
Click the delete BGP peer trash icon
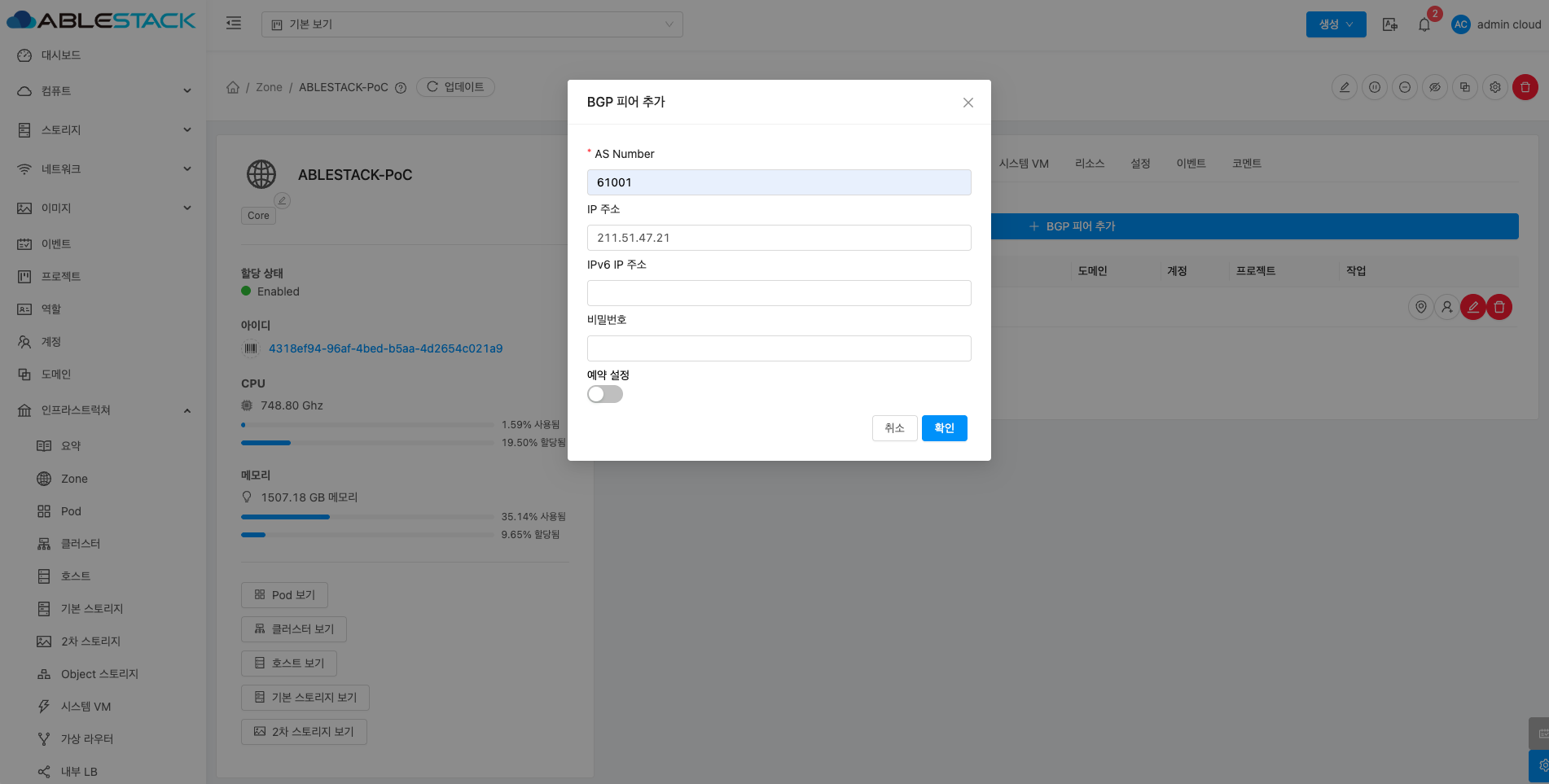point(1499,307)
